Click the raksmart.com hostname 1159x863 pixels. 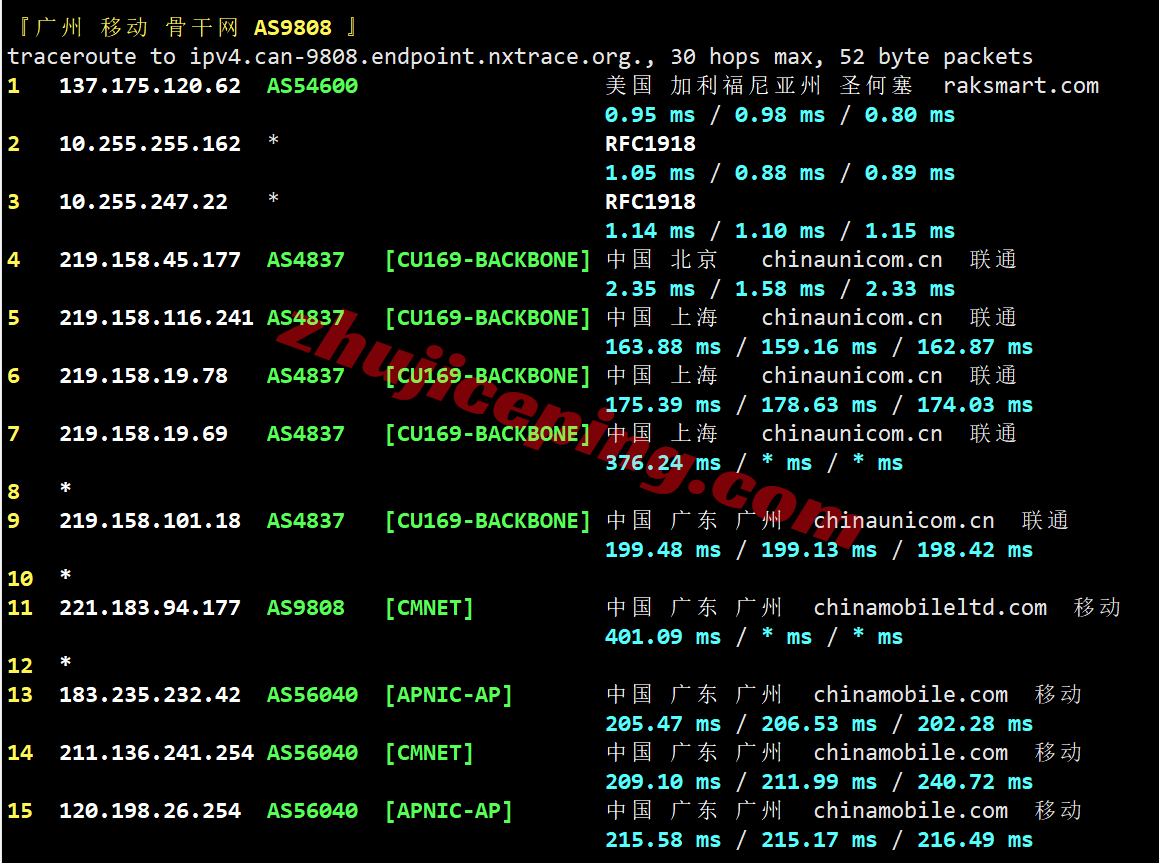click(1020, 86)
